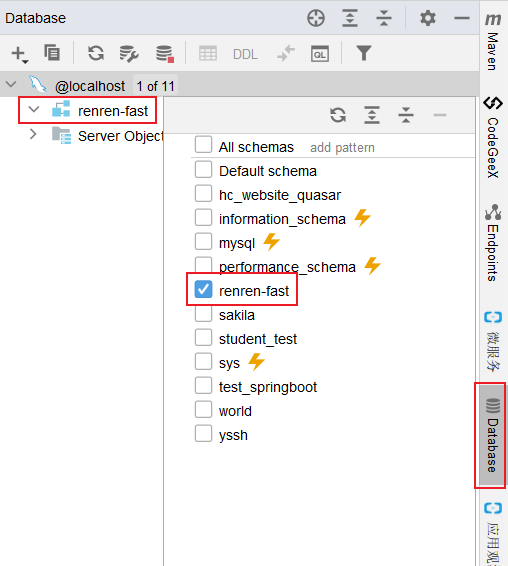Check the sakila schema checkbox

[x=203, y=313]
